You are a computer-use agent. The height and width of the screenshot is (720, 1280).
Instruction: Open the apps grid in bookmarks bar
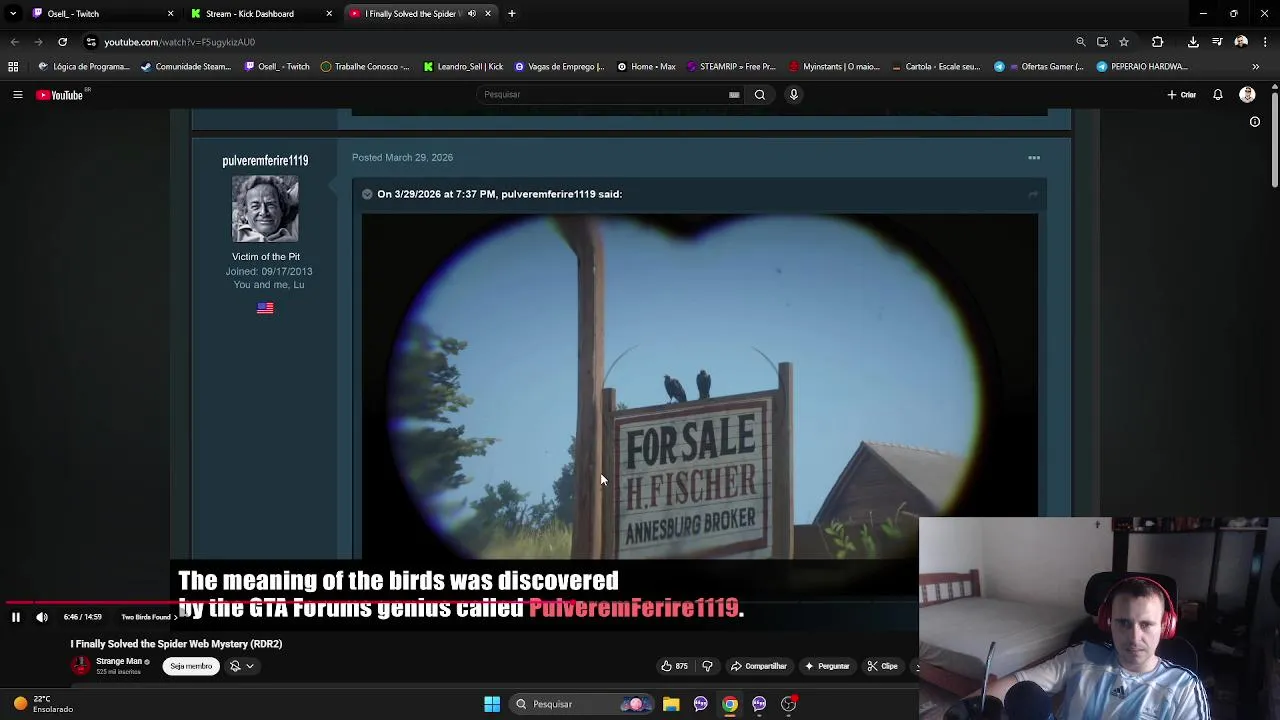(13, 67)
